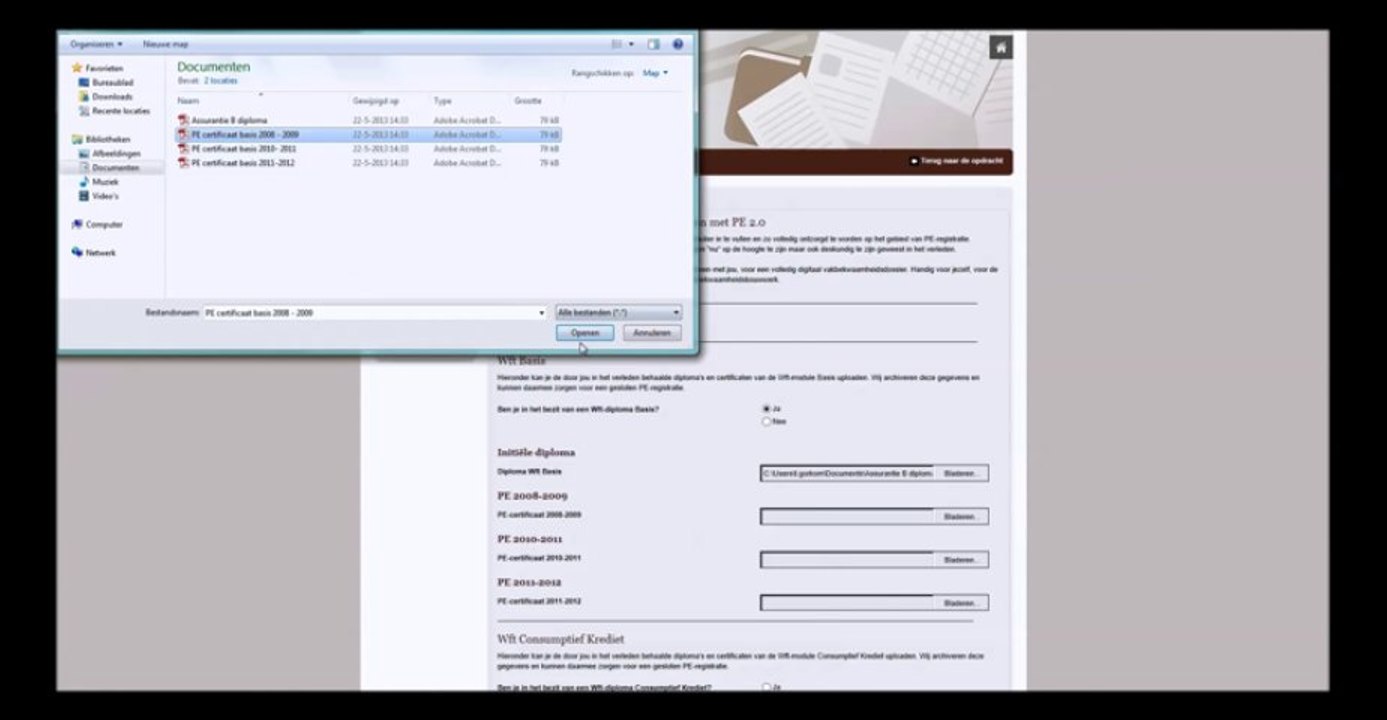The image size is (1387, 720).
Task: Click Bladeren for PE-certificaat 2008-2009
Action: [x=960, y=517]
